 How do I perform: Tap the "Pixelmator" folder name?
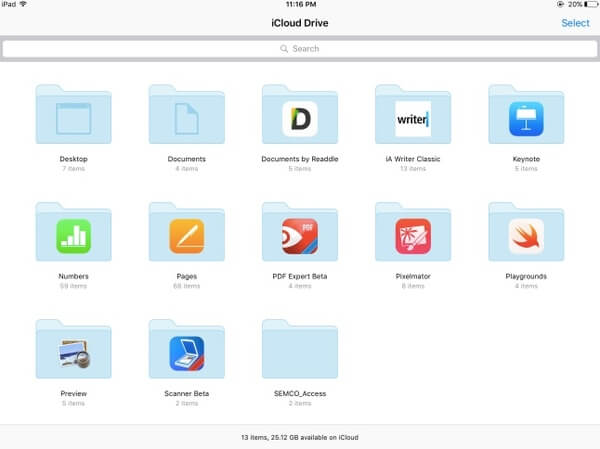[413, 276]
